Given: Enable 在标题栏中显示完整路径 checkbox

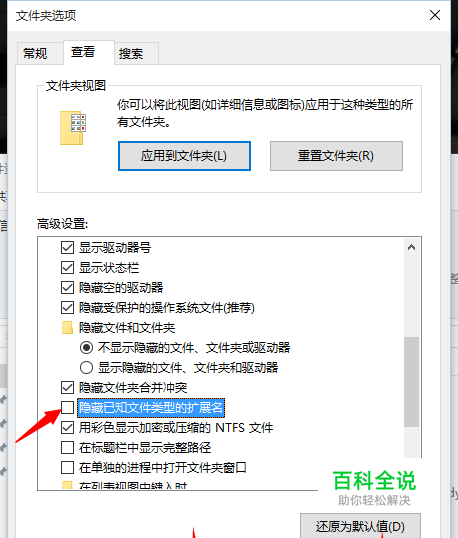Looking at the screenshot, I should pos(67,447).
